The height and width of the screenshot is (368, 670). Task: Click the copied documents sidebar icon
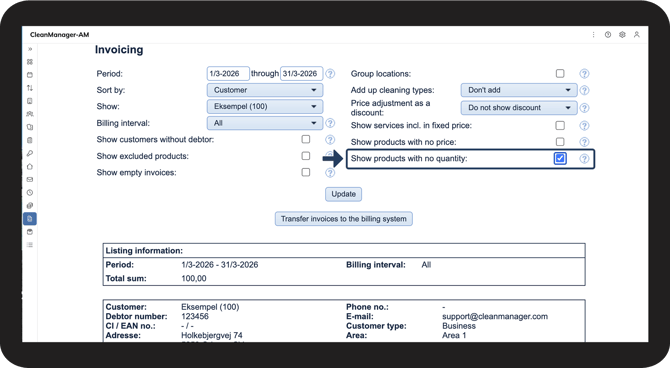coord(30,127)
